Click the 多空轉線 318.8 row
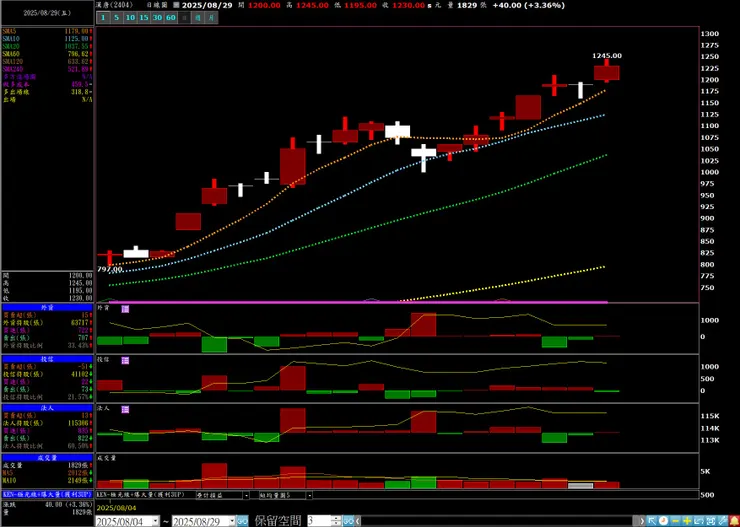This screenshot has height=527, width=740. [x=47, y=92]
